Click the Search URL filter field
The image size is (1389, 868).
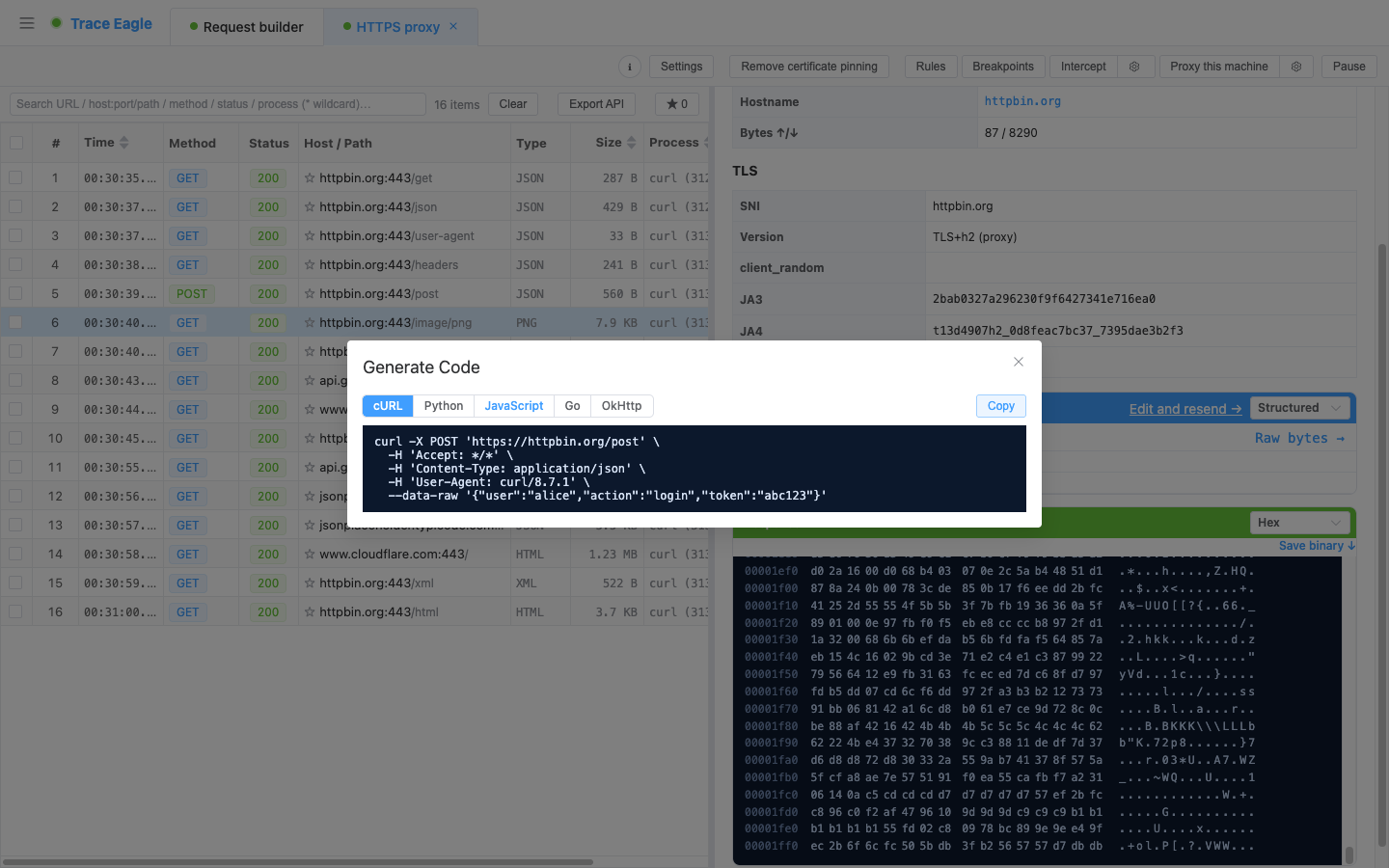click(217, 104)
